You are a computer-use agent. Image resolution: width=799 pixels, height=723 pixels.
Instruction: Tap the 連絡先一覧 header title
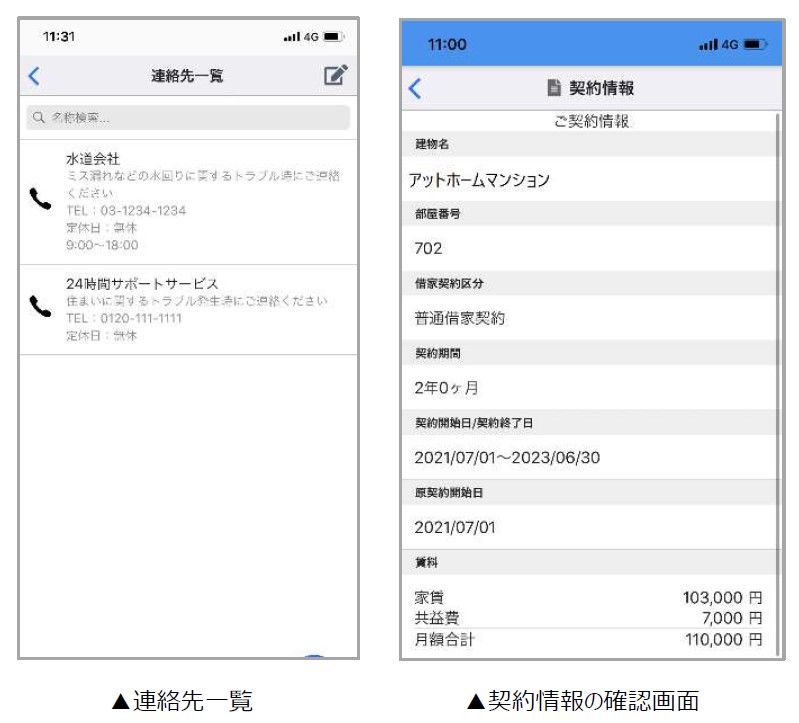[x=187, y=76]
